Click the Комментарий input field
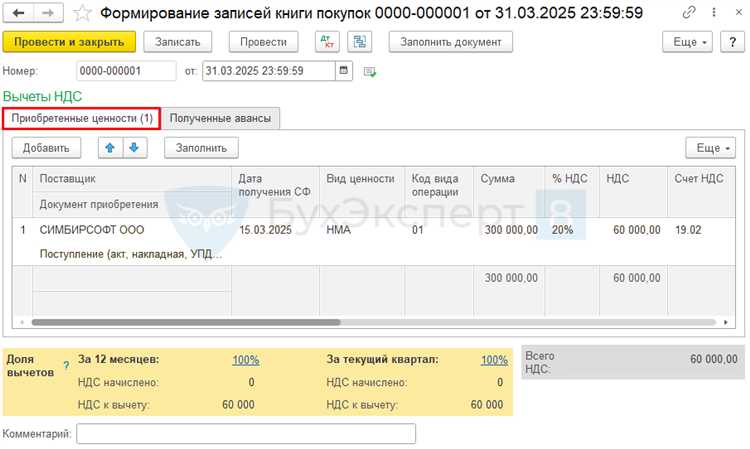 (x=246, y=434)
